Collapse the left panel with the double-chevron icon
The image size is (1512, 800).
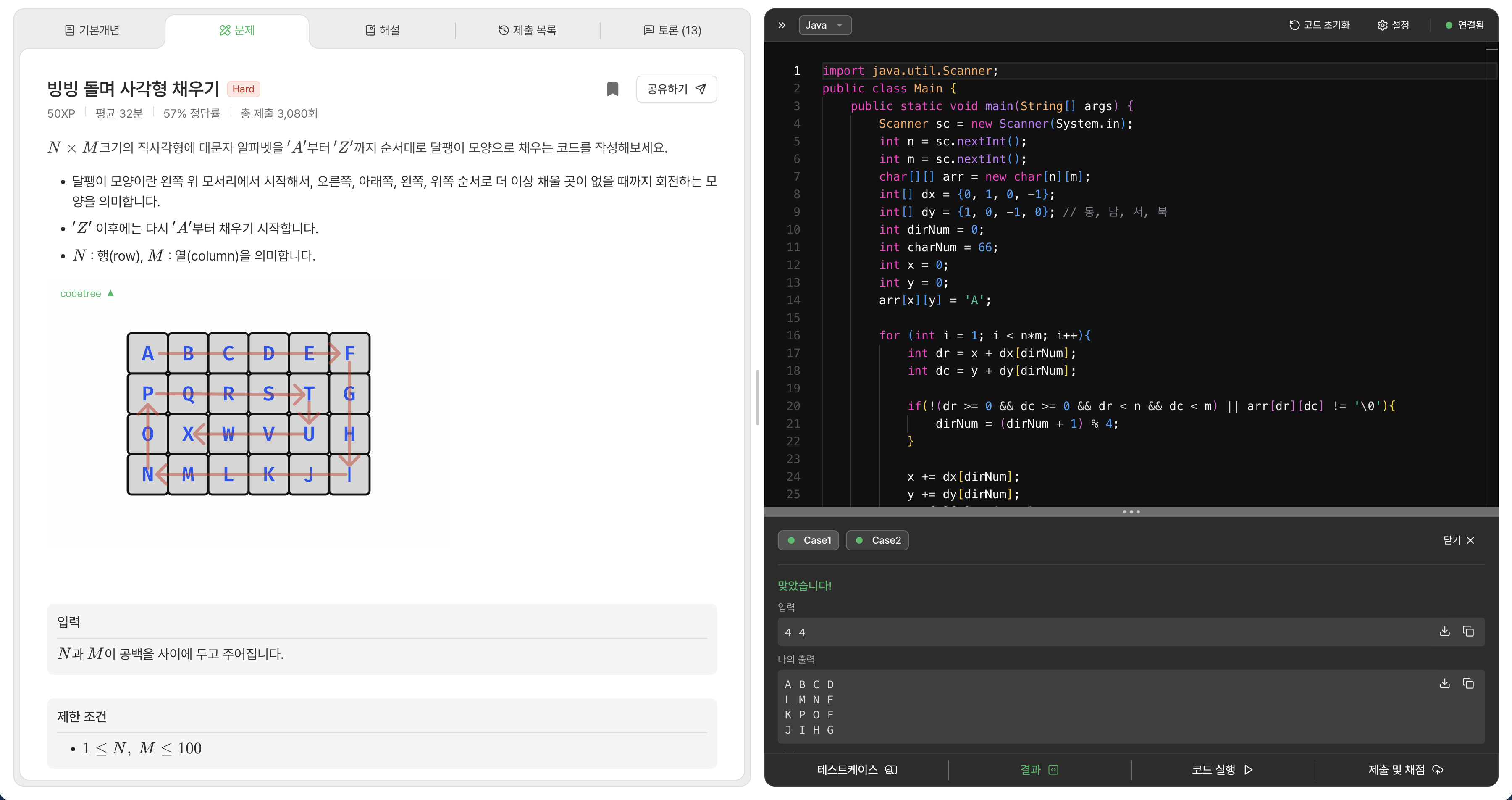point(782,25)
